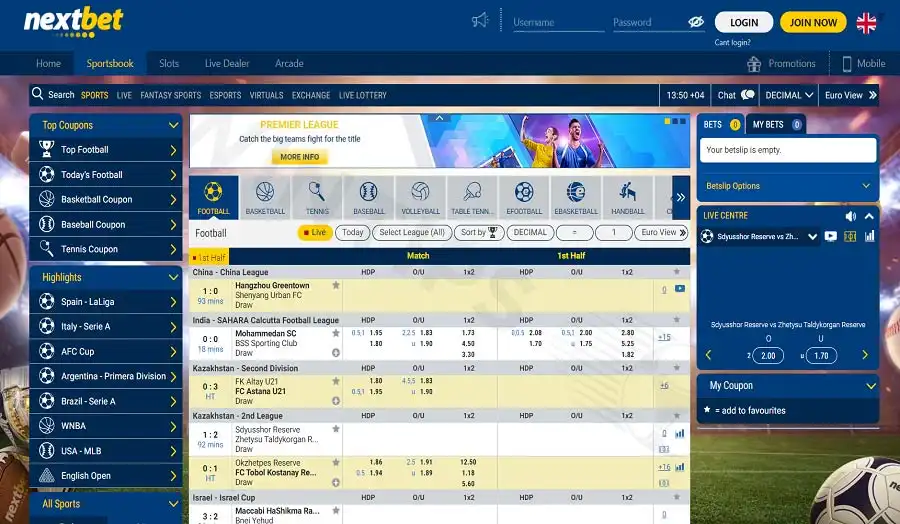Expand the My Coupon section
This screenshot has width=900, height=524.
coord(871,386)
